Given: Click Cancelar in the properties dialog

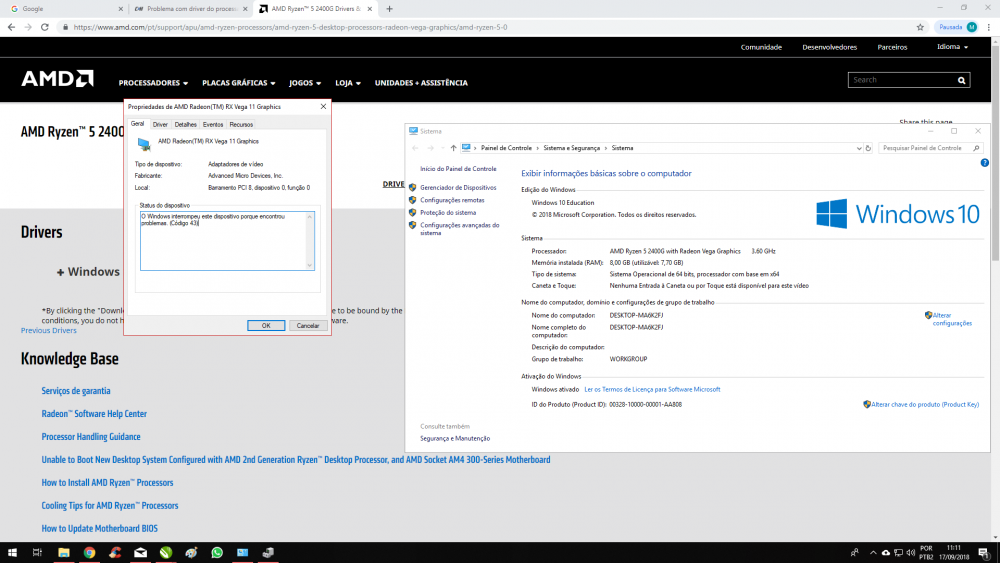Looking at the screenshot, I should coord(307,326).
